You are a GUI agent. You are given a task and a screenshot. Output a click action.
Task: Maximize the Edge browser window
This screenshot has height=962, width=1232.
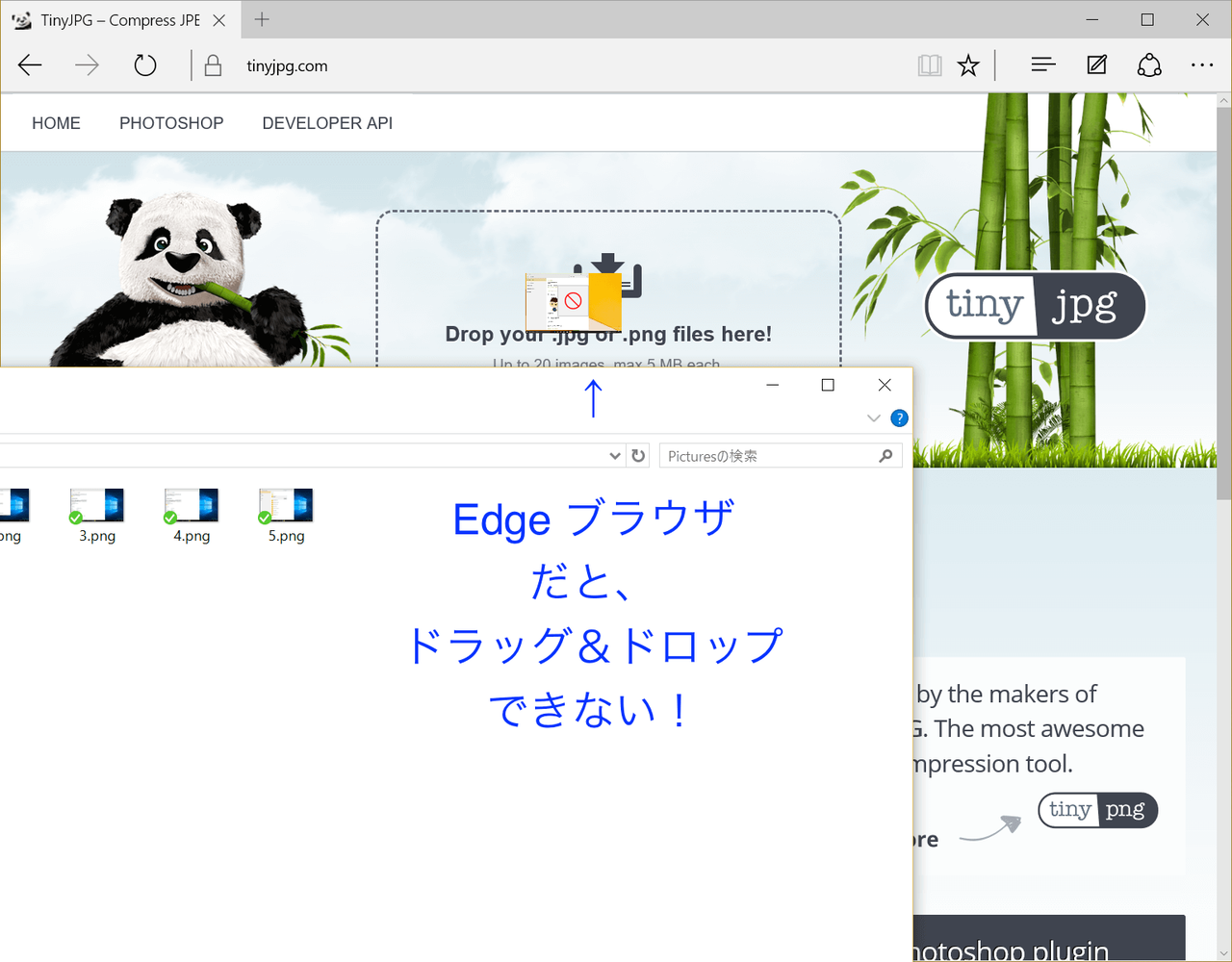pos(1147,19)
